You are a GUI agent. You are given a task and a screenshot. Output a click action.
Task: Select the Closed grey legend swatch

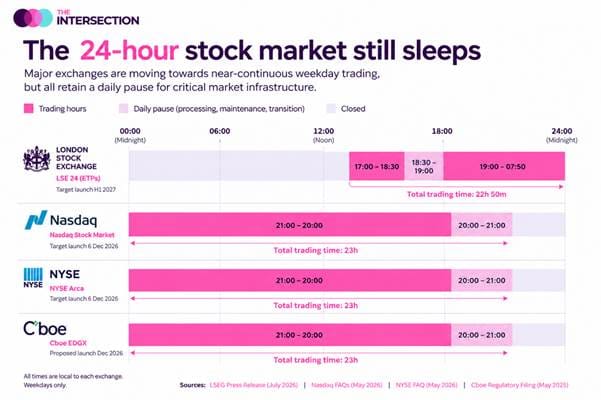tap(331, 108)
